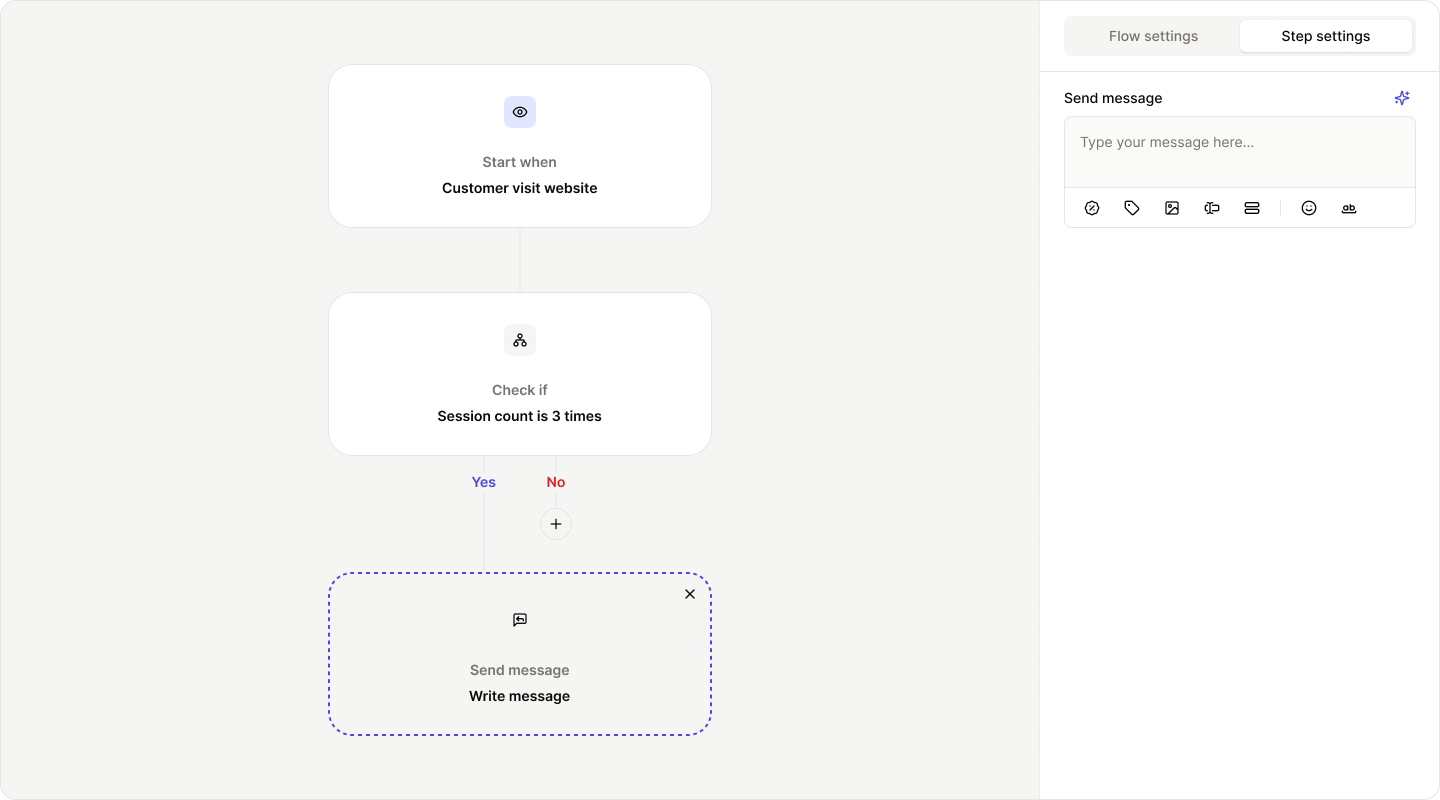The width and height of the screenshot is (1440, 800).
Task: Click the eye icon on the trigger step
Action: [520, 112]
